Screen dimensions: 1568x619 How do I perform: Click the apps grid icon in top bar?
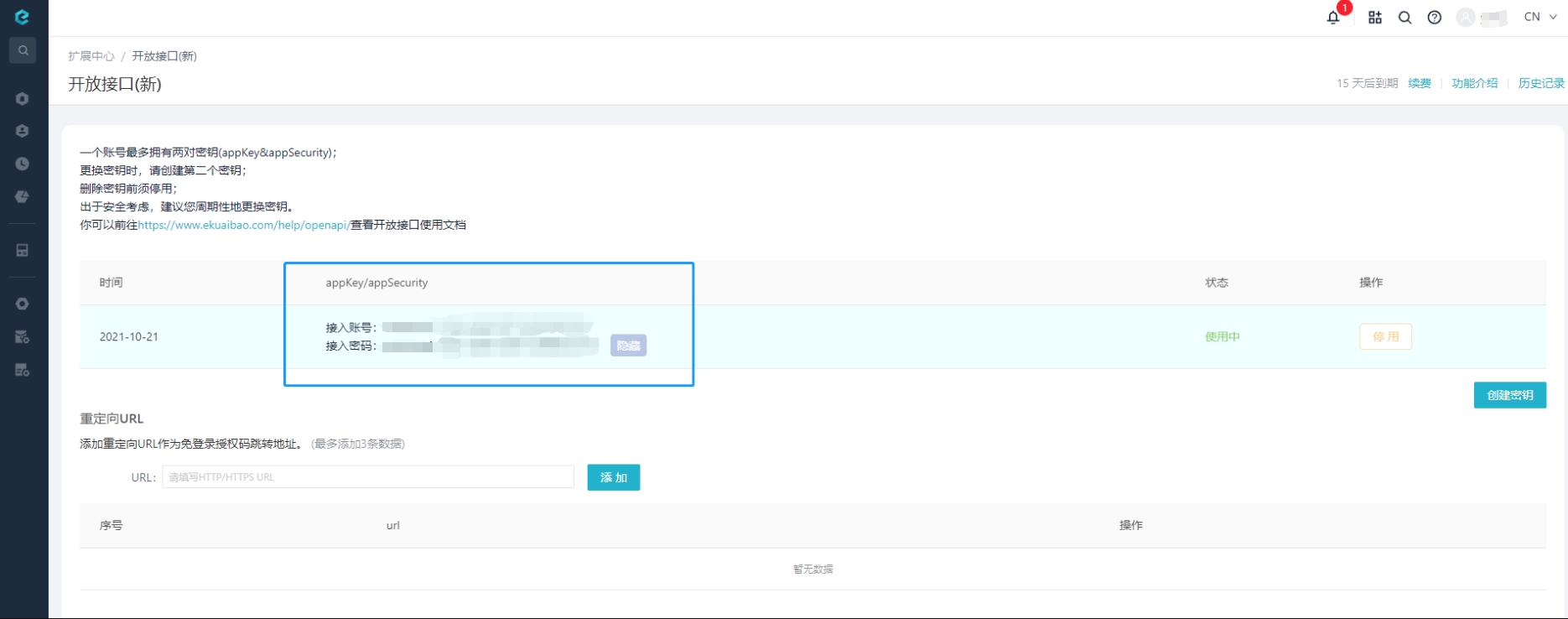[1375, 18]
